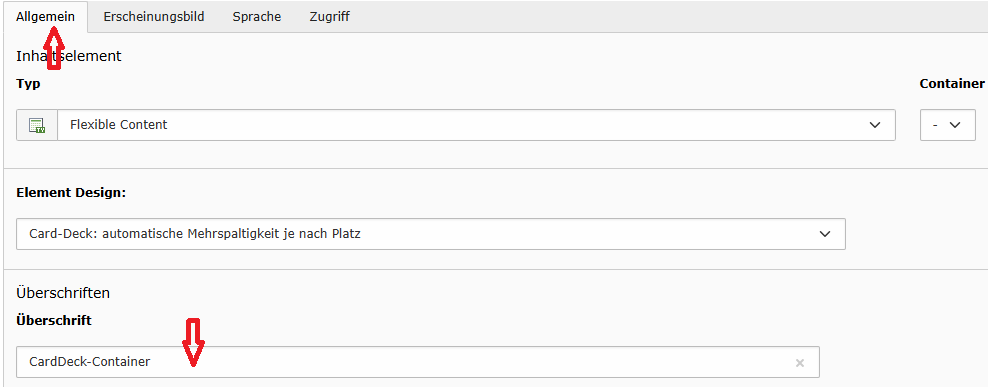The height and width of the screenshot is (387, 988).
Task: Click the Überschriften section heading
Action: click(63, 292)
